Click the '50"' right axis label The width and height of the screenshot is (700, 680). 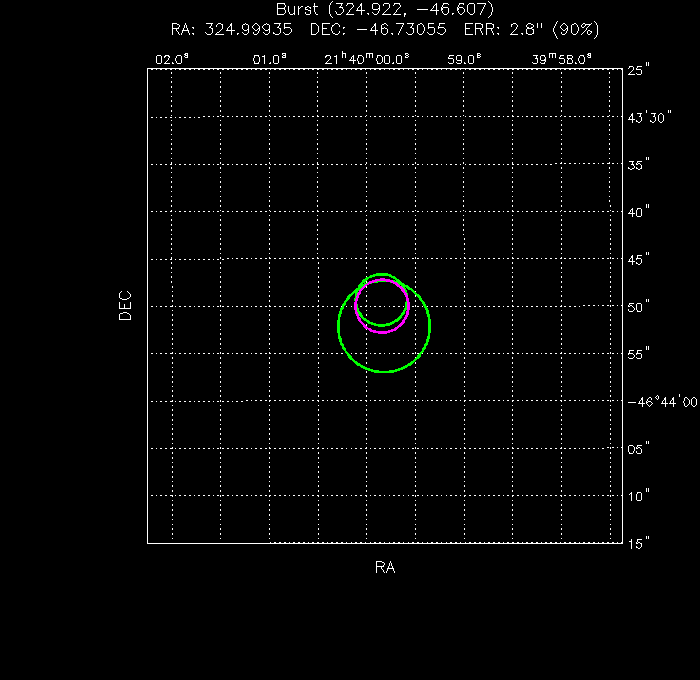pos(638,307)
